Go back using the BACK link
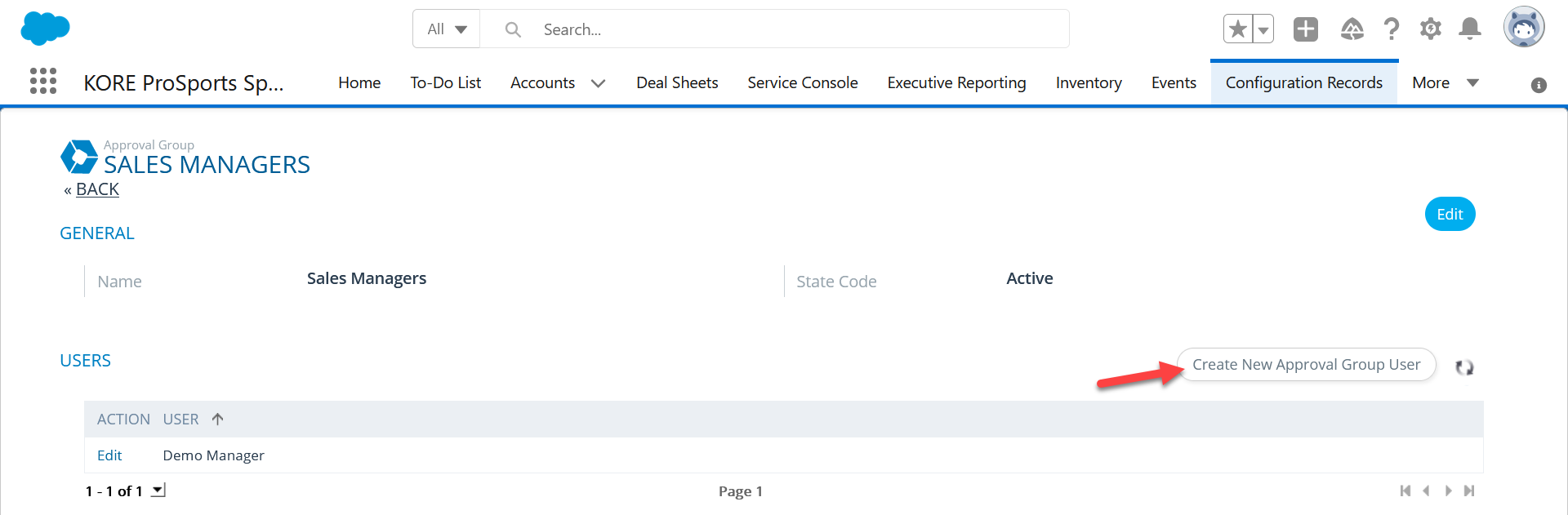Image resolution: width=1568 pixels, height=515 pixels. (97, 189)
